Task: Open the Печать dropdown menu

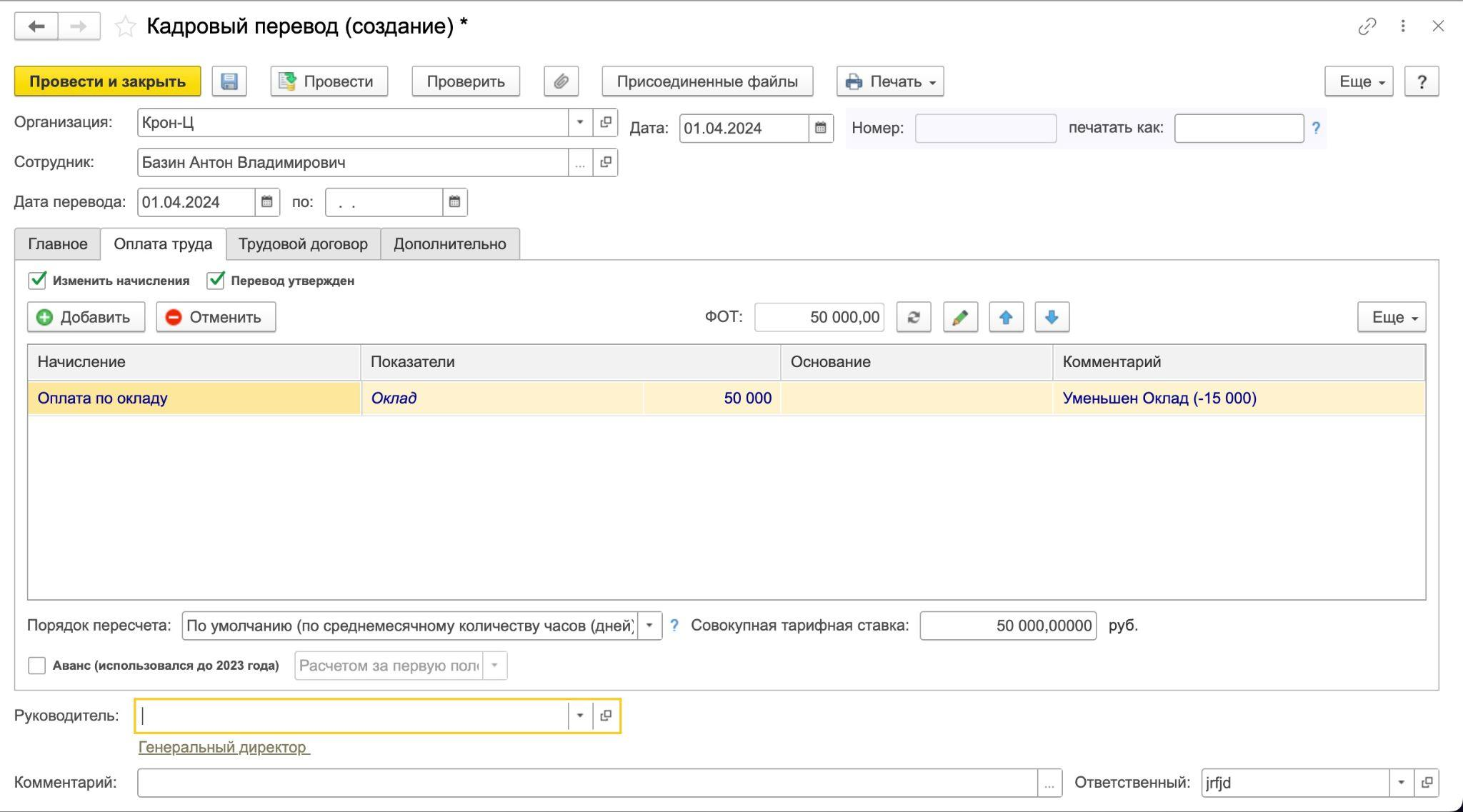Action: pyautogui.click(x=890, y=81)
